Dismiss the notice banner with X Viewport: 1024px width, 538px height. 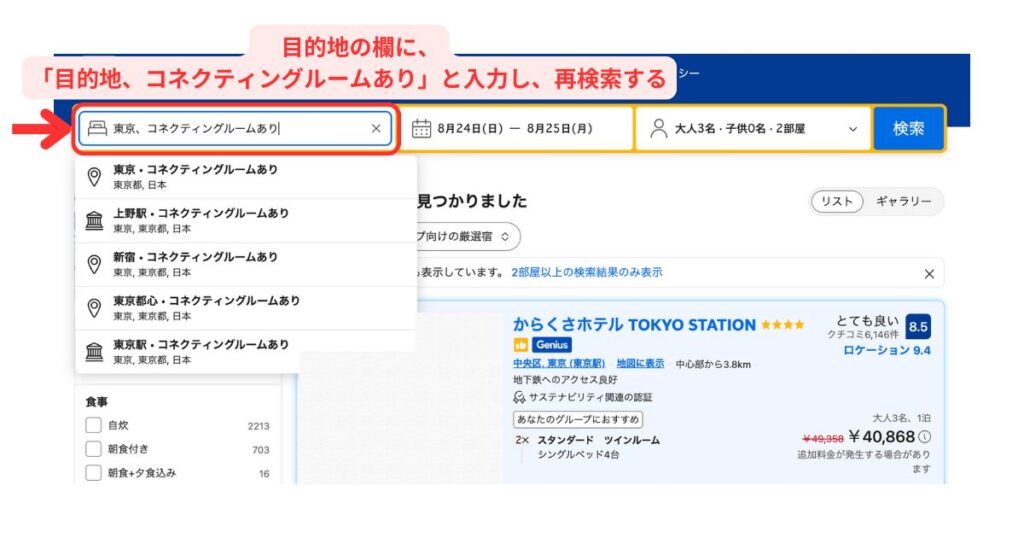pyautogui.click(x=929, y=274)
